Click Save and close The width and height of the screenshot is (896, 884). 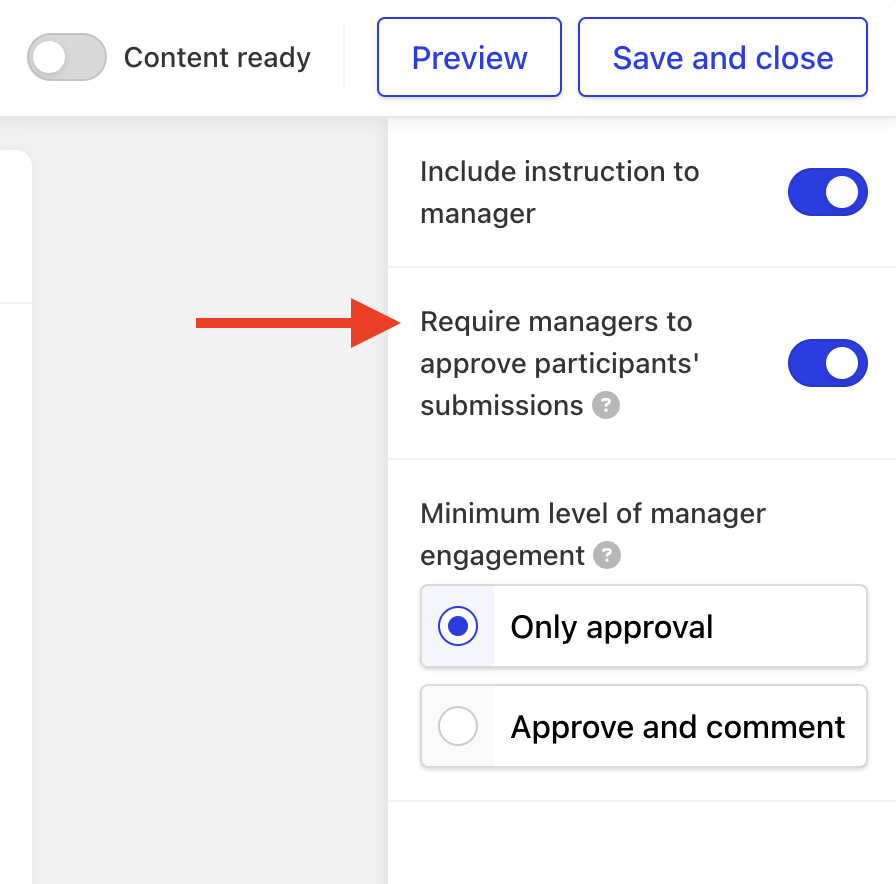tap(723, 57)
